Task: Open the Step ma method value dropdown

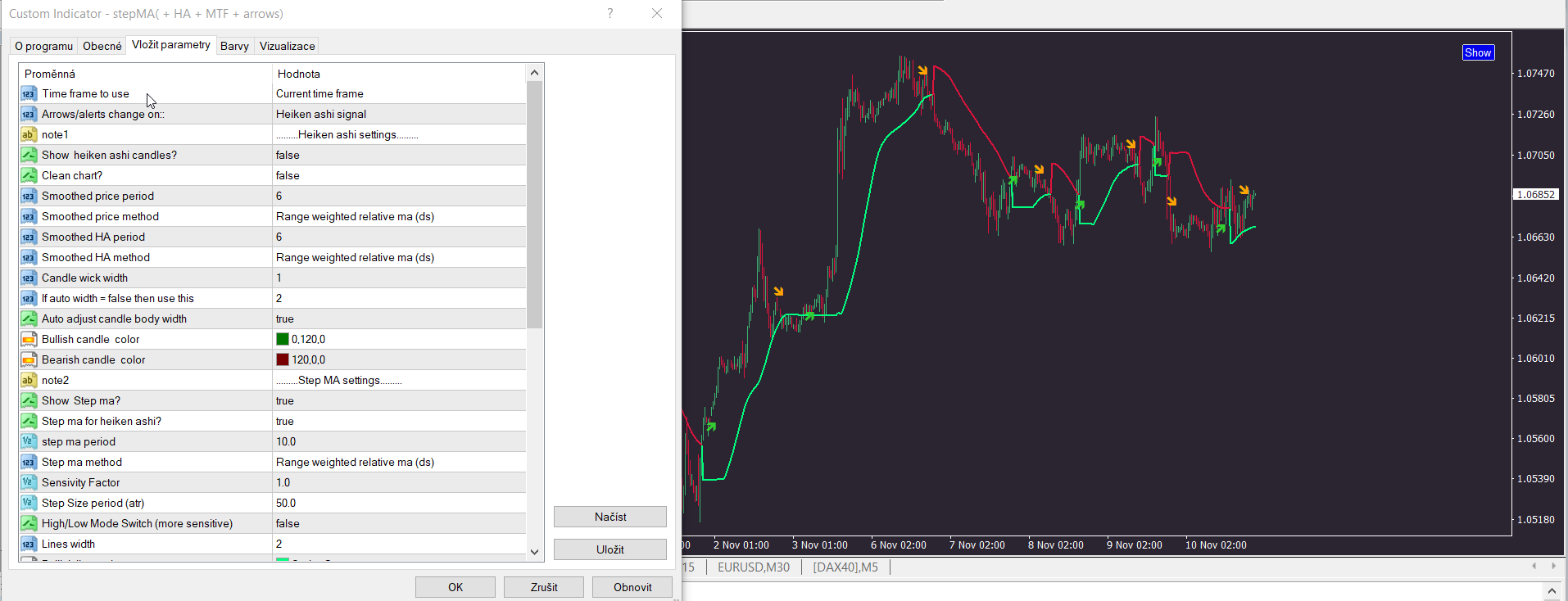Action: (399, 462)
